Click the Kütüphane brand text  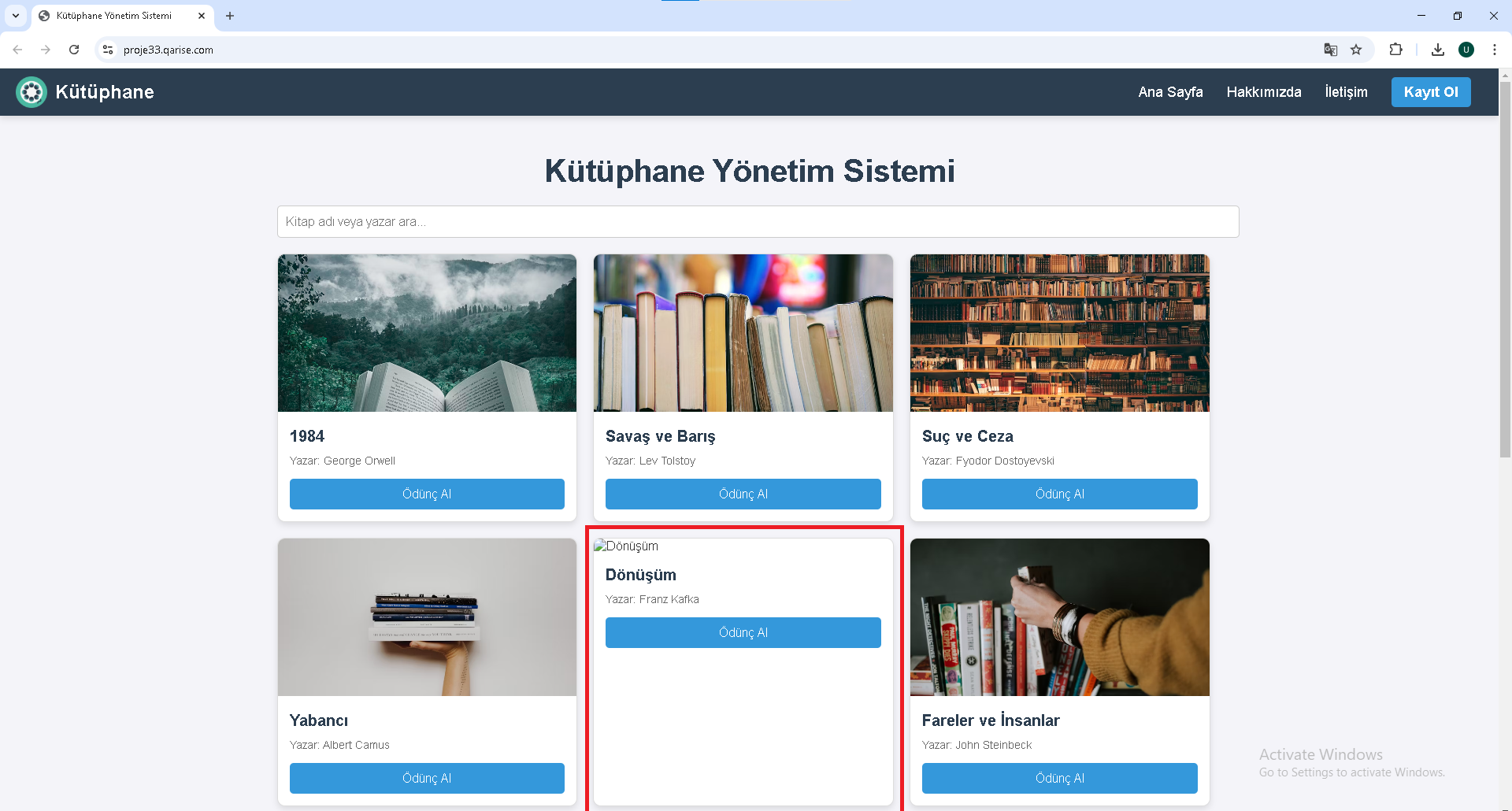tap(105, 92)
